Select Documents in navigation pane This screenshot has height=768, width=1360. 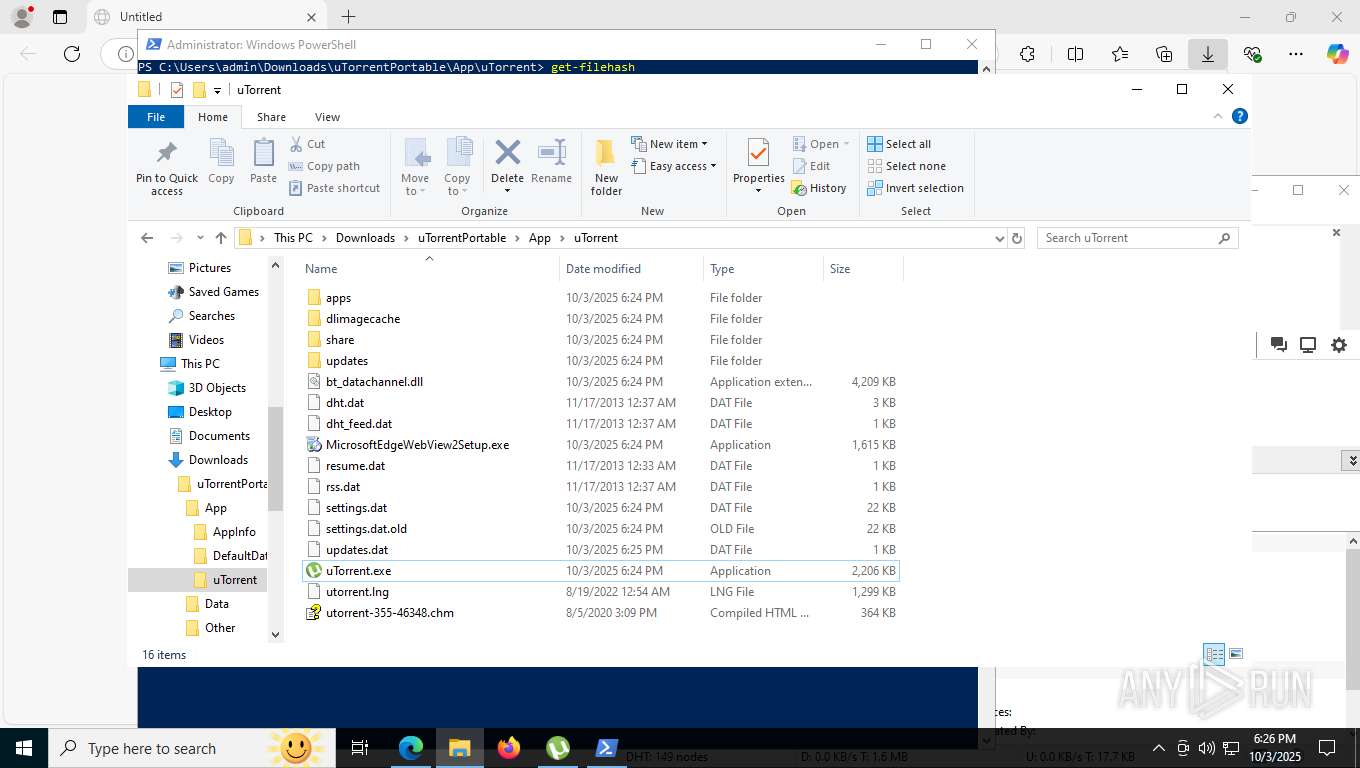click(219, 436)
